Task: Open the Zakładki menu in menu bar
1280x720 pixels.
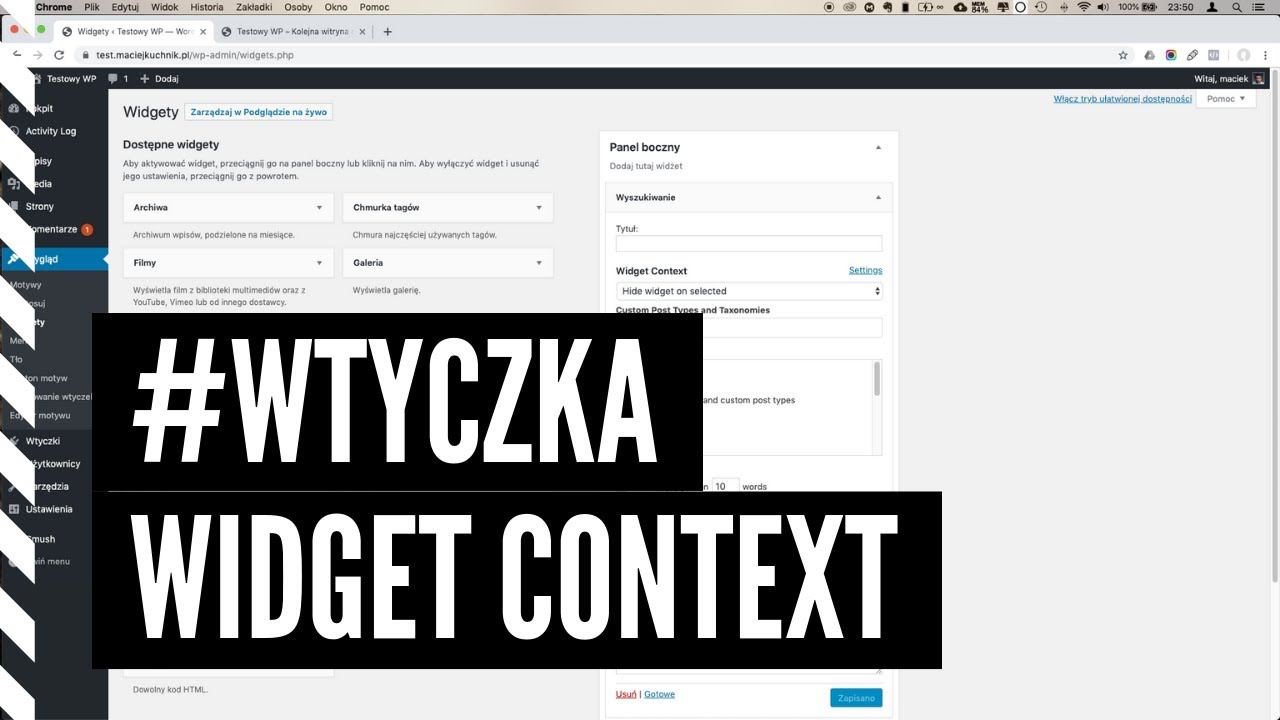Action: click(255, 7)
